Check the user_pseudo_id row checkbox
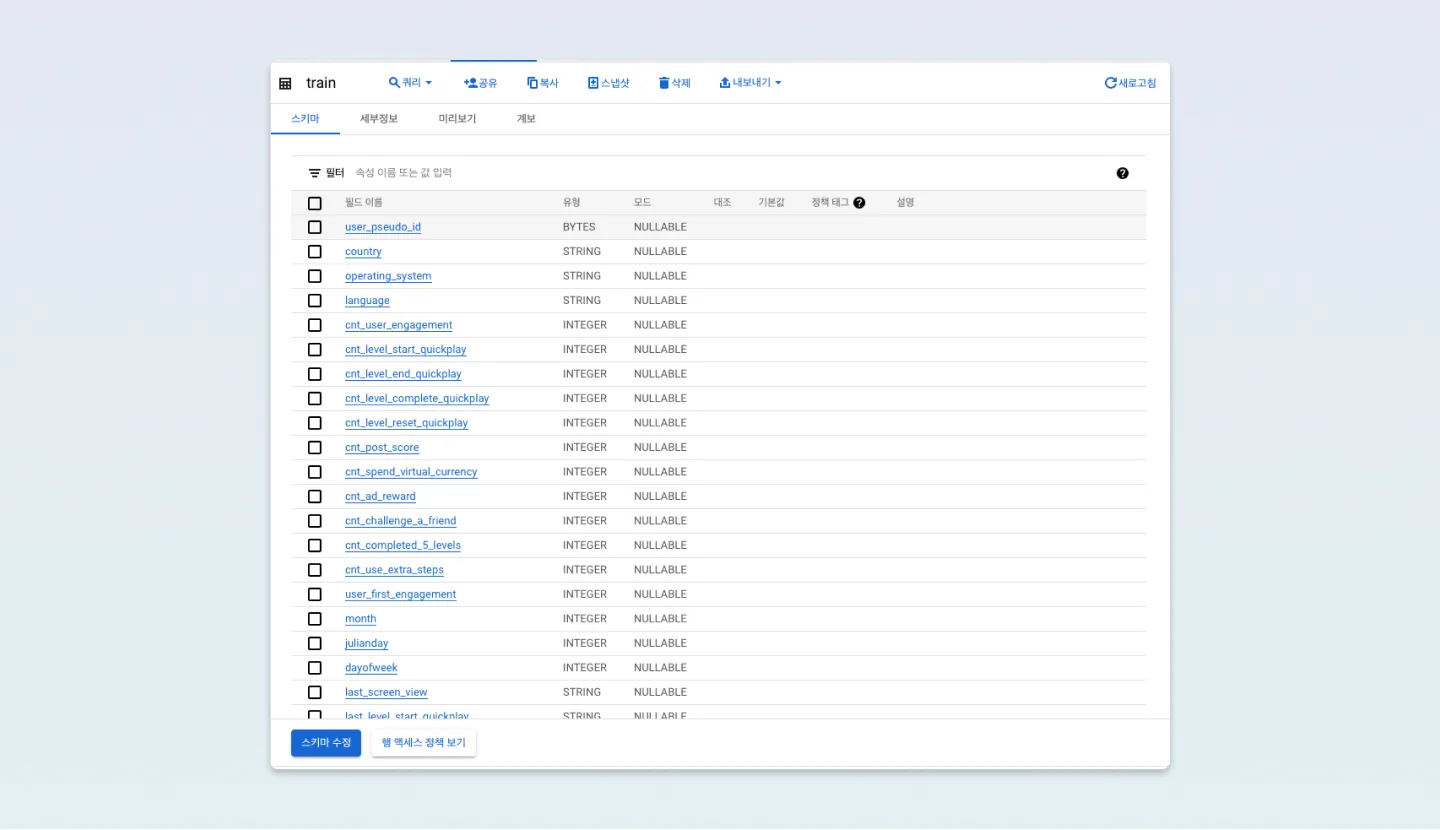This screenshot has height=830, width=1440. click(x=315, y=227)
